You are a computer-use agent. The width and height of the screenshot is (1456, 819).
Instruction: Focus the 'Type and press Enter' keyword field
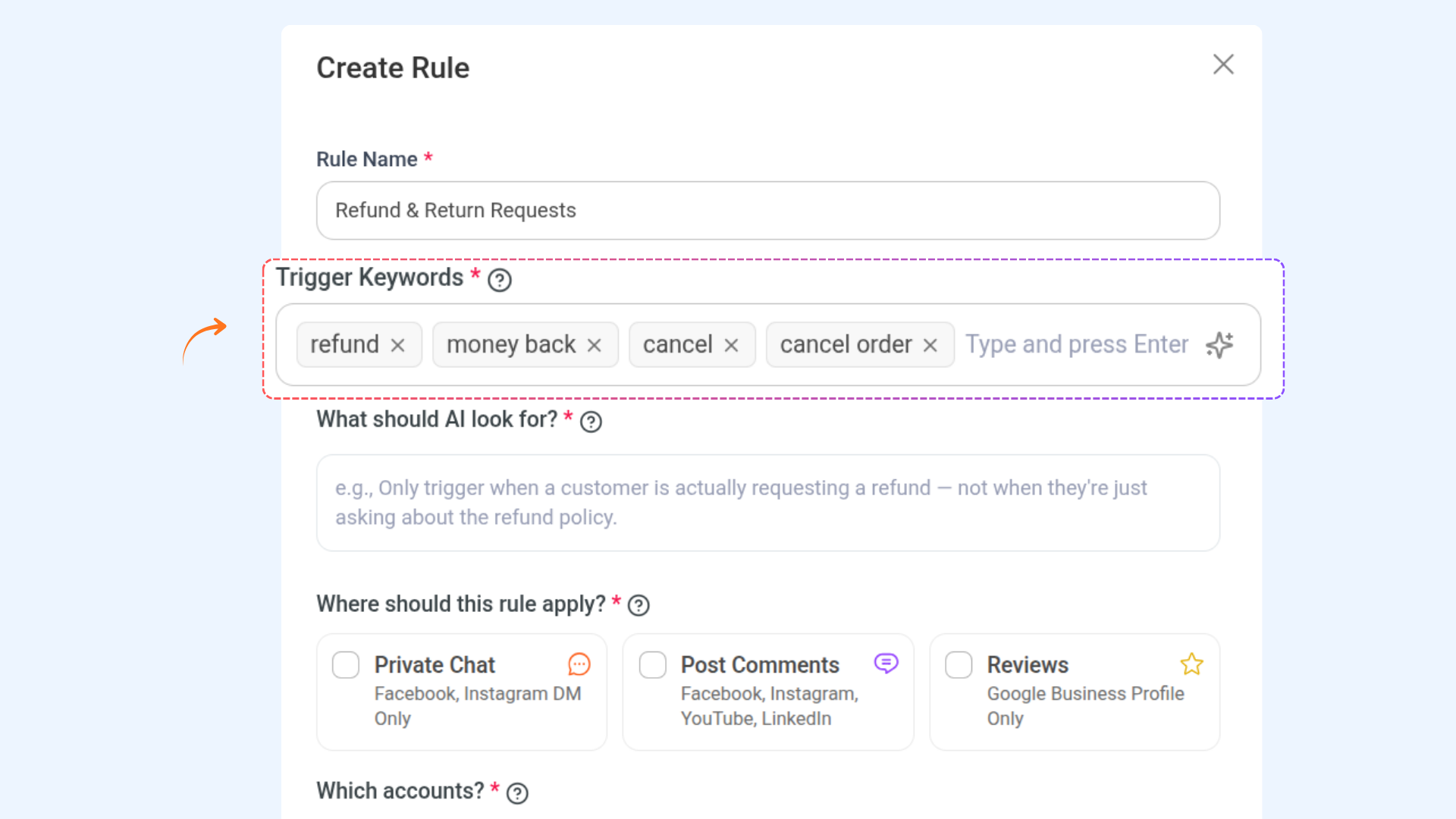(x=1076, y=345)
